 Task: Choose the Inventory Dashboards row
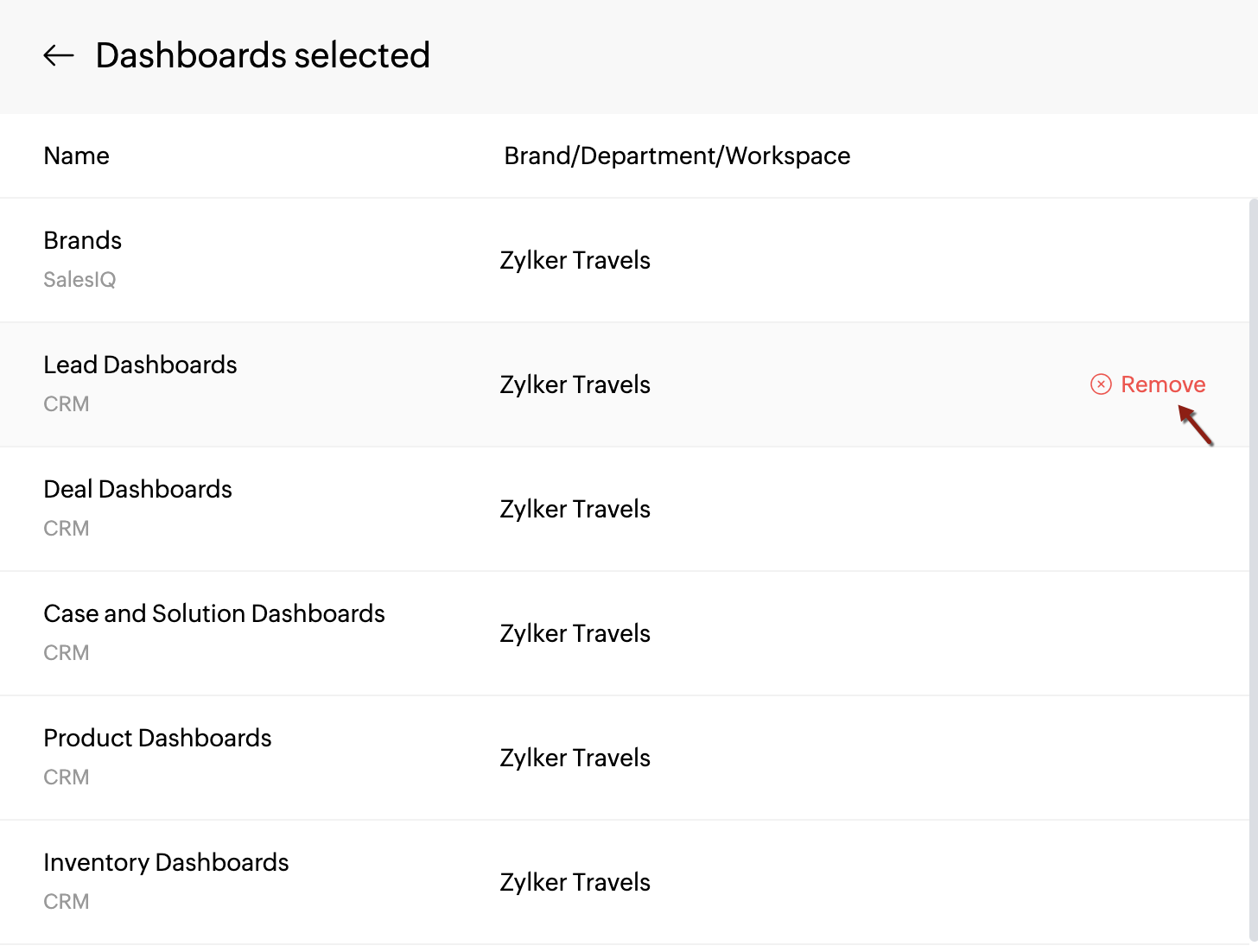click(625, 882)
